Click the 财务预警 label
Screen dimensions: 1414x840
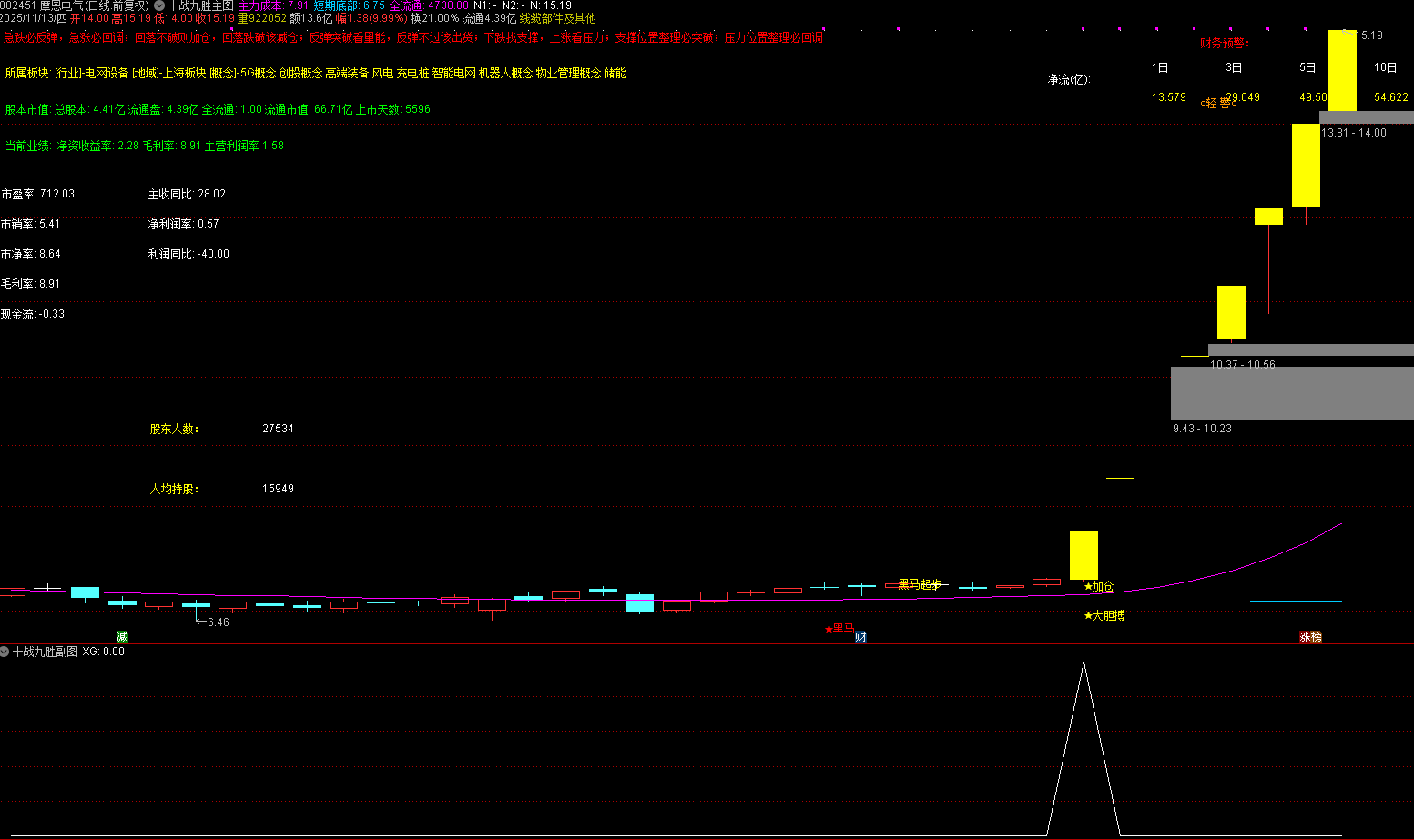click(x=1225, y=43)
